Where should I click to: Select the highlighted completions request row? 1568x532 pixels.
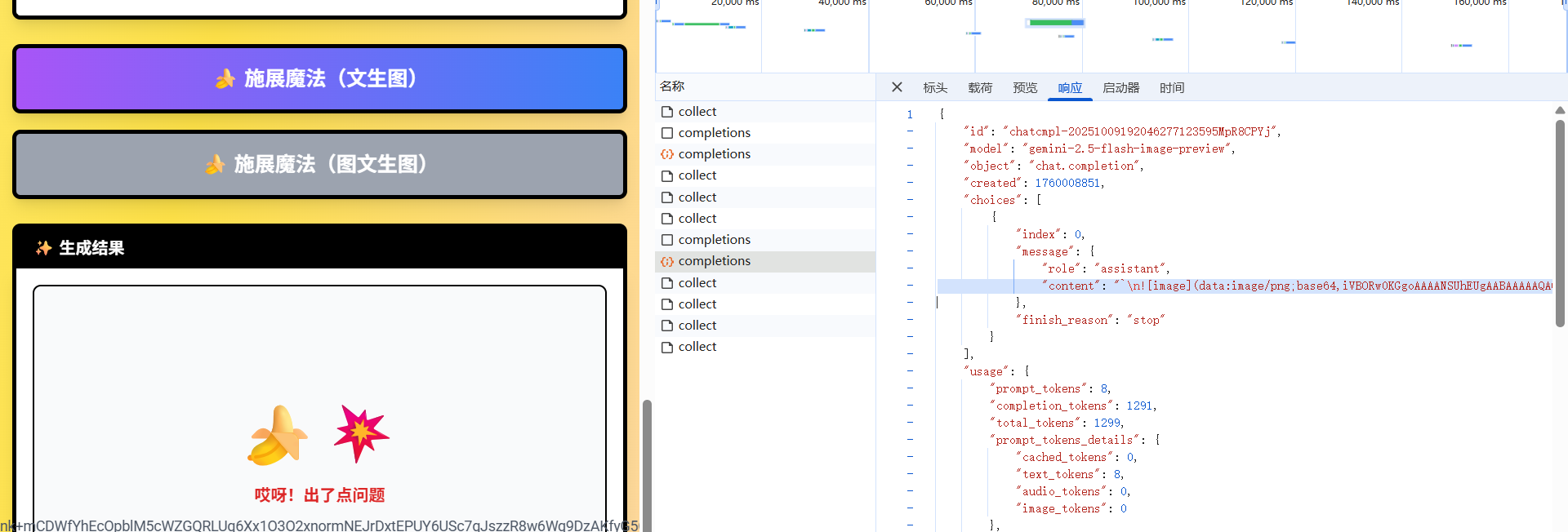click(x=765, y=261)
